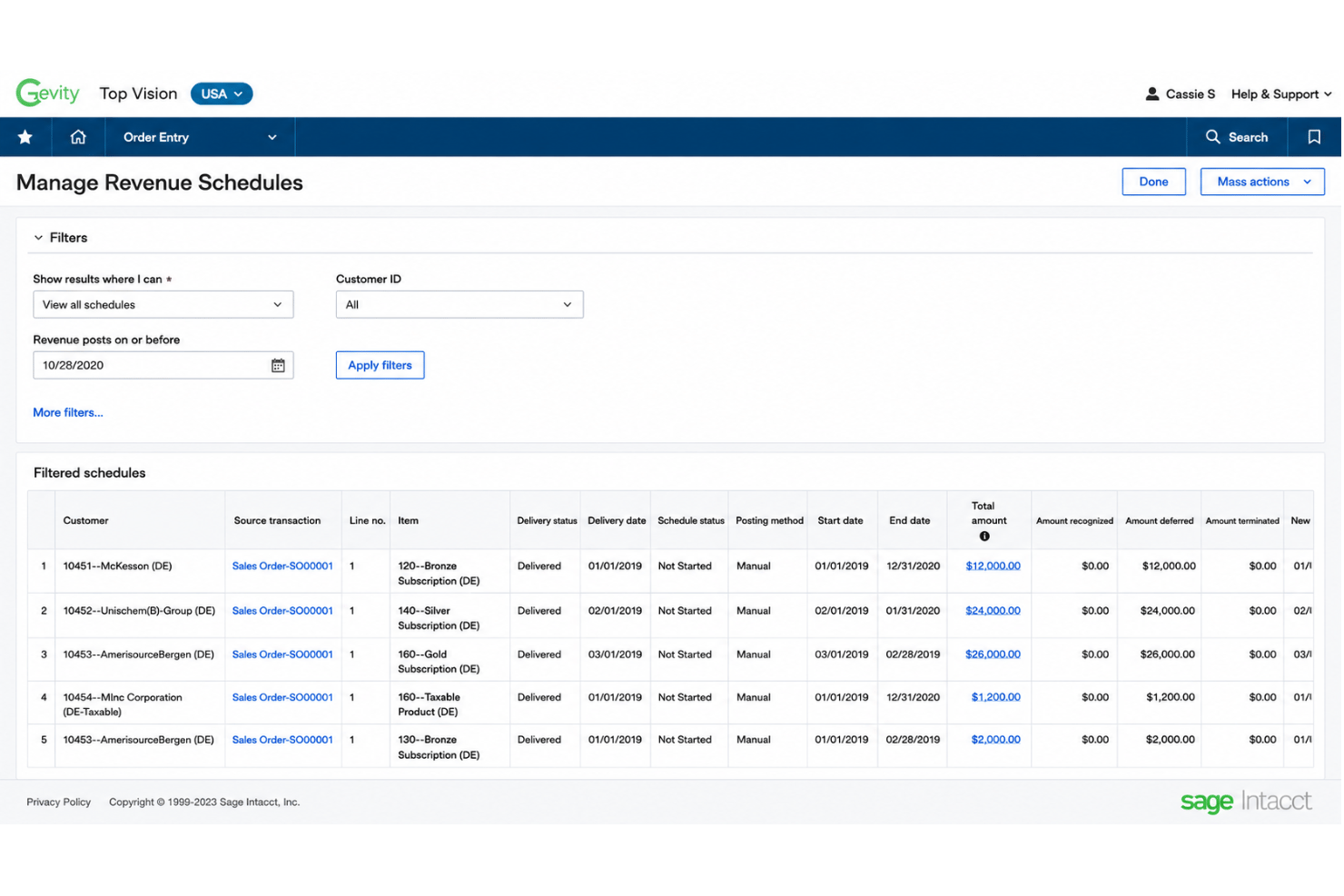
Task: Click the Cassie S user icon
Action: 1154,94
